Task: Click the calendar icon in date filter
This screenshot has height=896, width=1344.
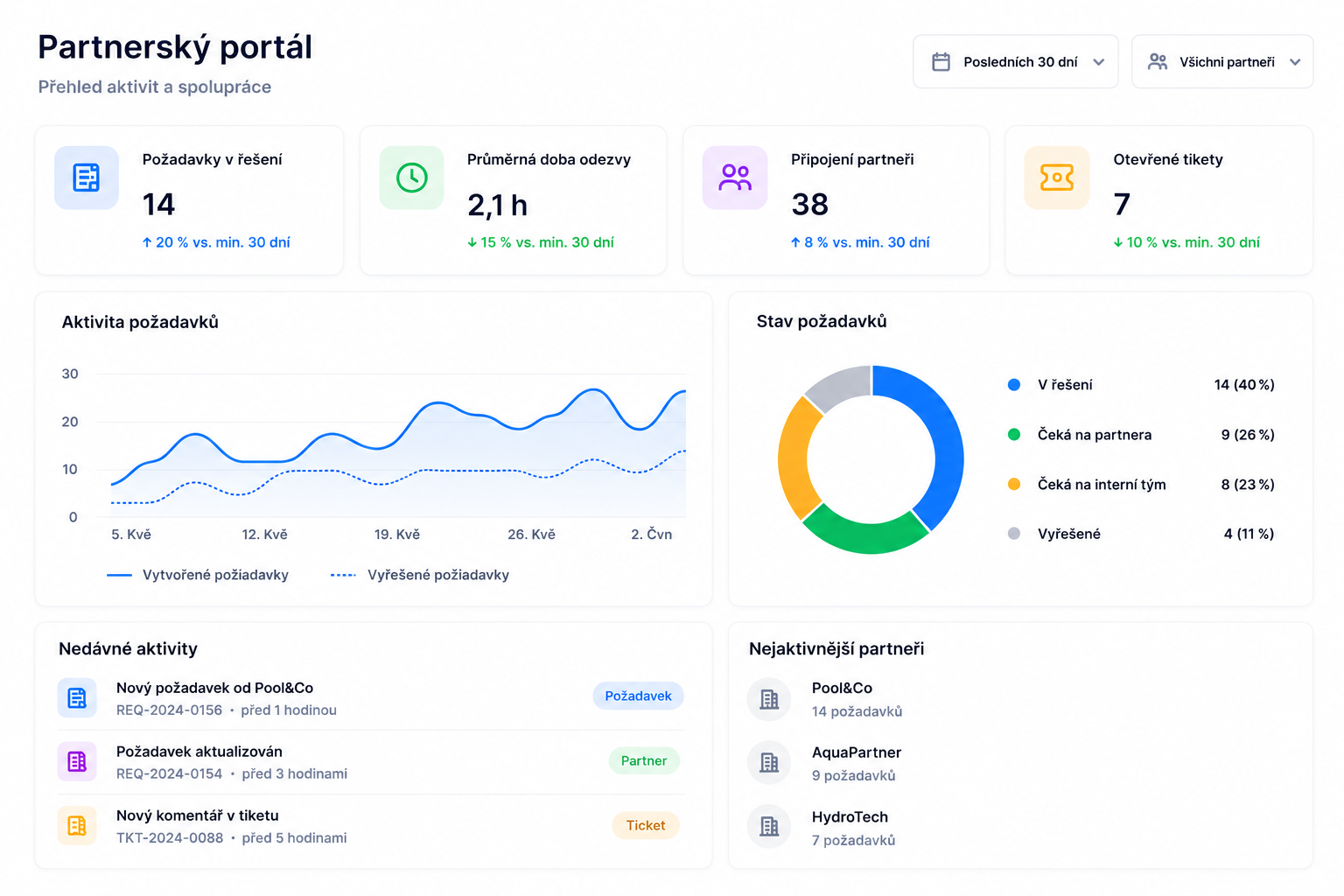Action: [x=941, y=62]
